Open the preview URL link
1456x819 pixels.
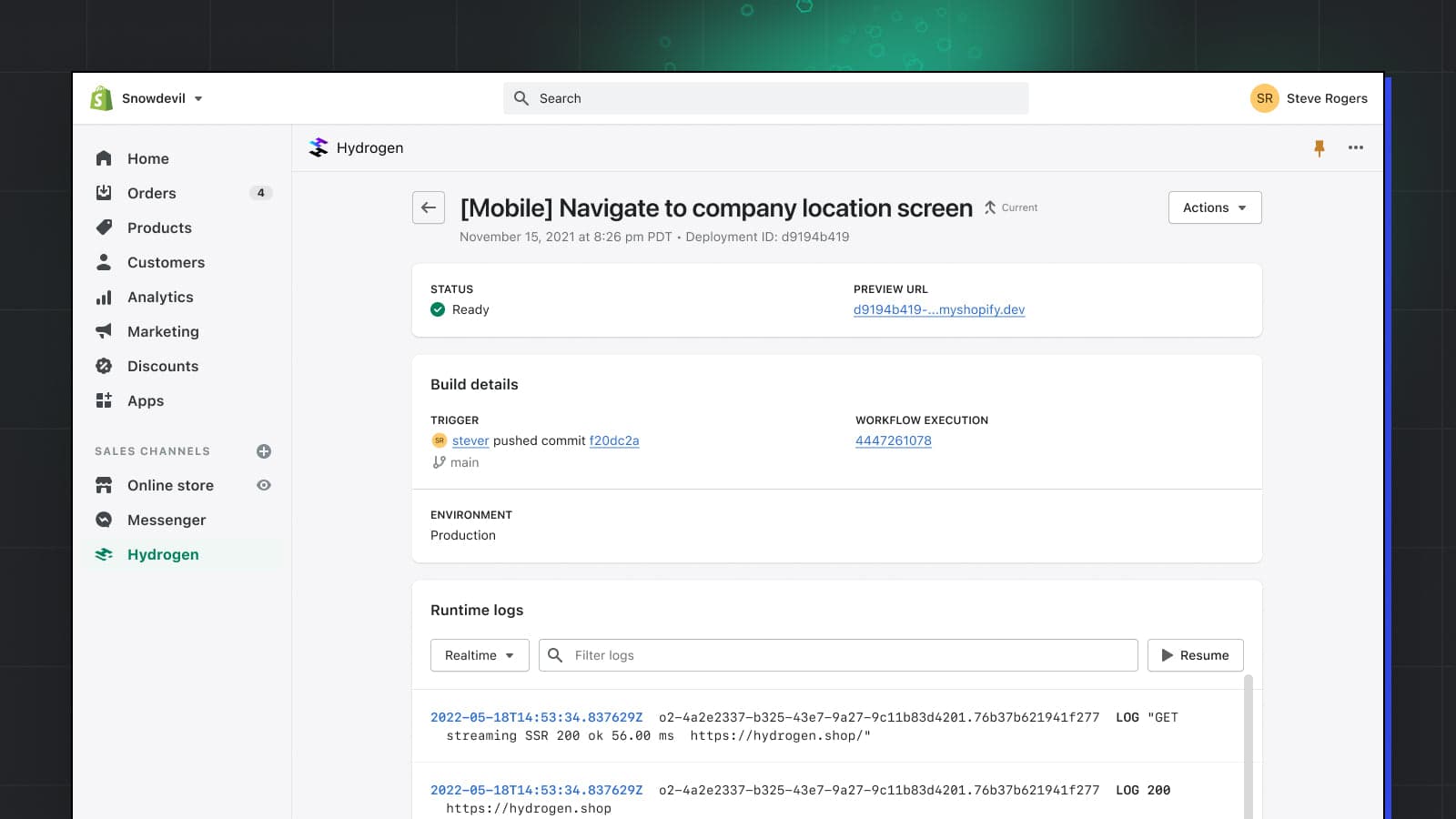tap(938, 309)
